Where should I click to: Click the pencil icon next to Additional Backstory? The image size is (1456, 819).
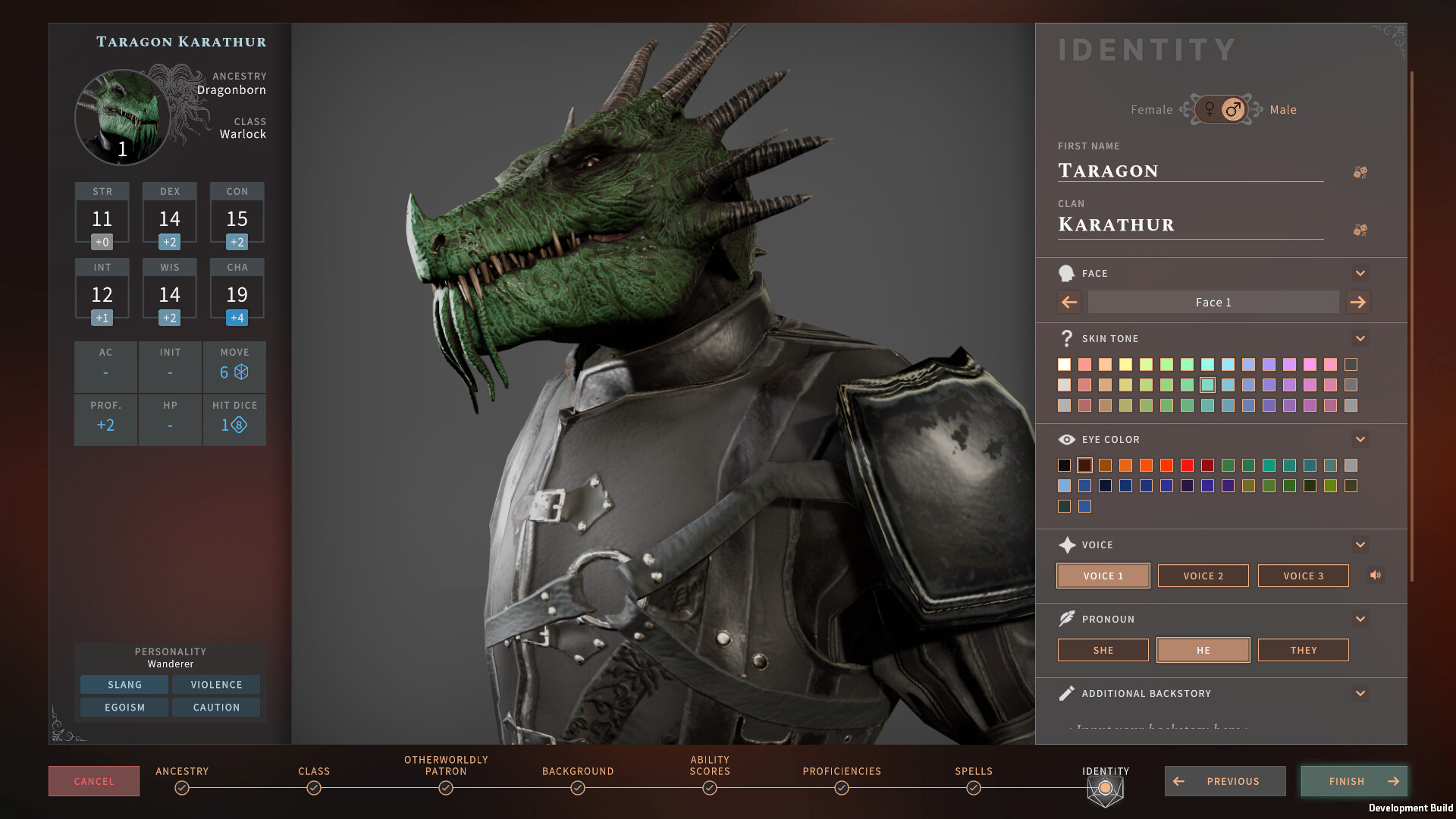(x=1067, y=692)
